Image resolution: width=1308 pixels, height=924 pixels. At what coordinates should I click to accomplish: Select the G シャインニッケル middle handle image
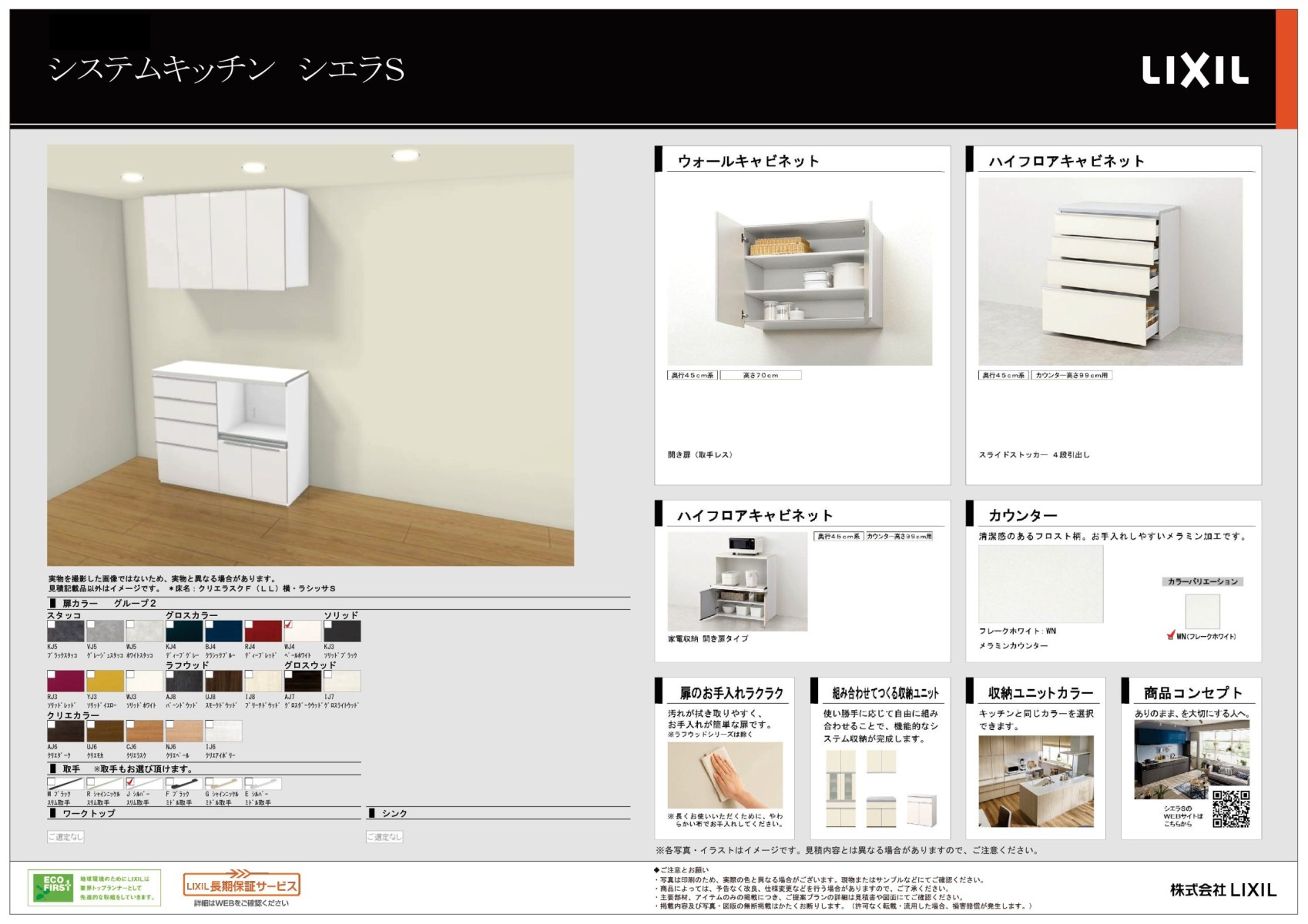[x=223, y=784]
